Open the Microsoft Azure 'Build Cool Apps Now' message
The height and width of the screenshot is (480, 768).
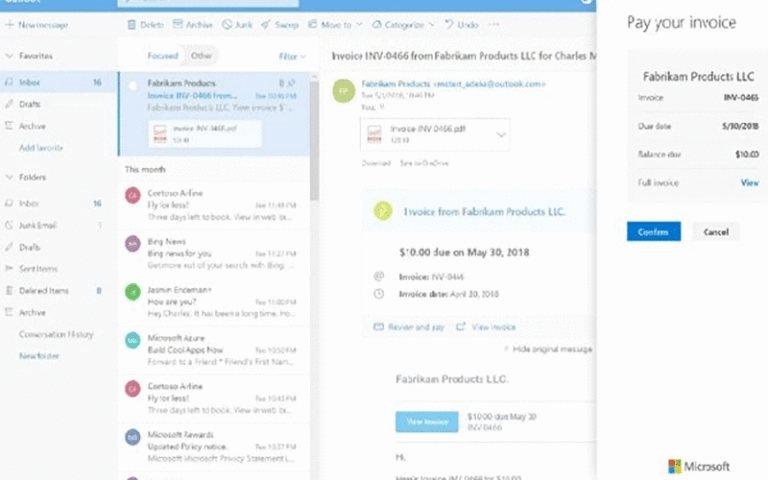coord(214,350)
